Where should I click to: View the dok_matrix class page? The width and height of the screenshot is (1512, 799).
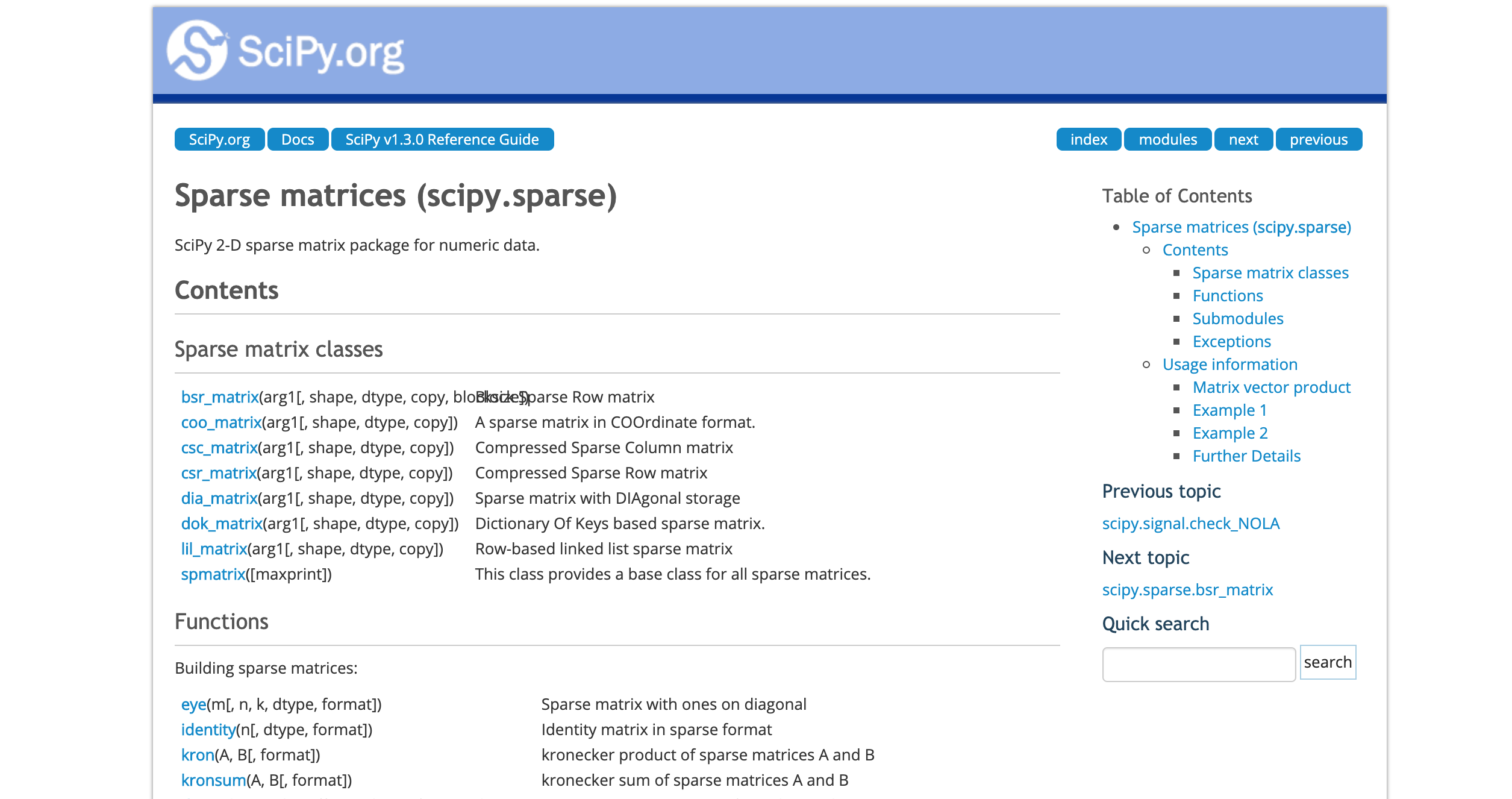222,524
